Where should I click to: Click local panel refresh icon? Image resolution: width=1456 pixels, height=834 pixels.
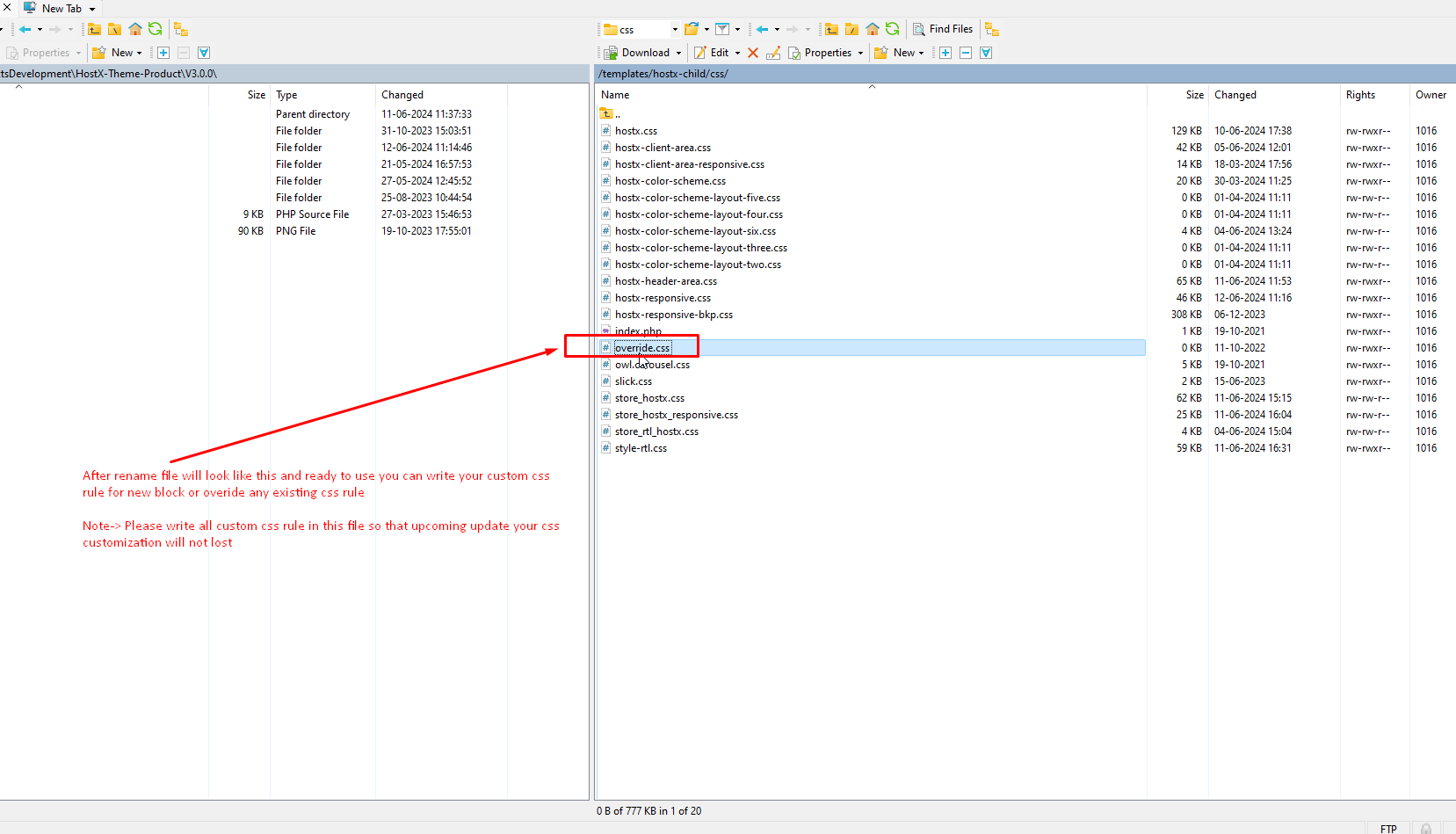tap(156, 29)
